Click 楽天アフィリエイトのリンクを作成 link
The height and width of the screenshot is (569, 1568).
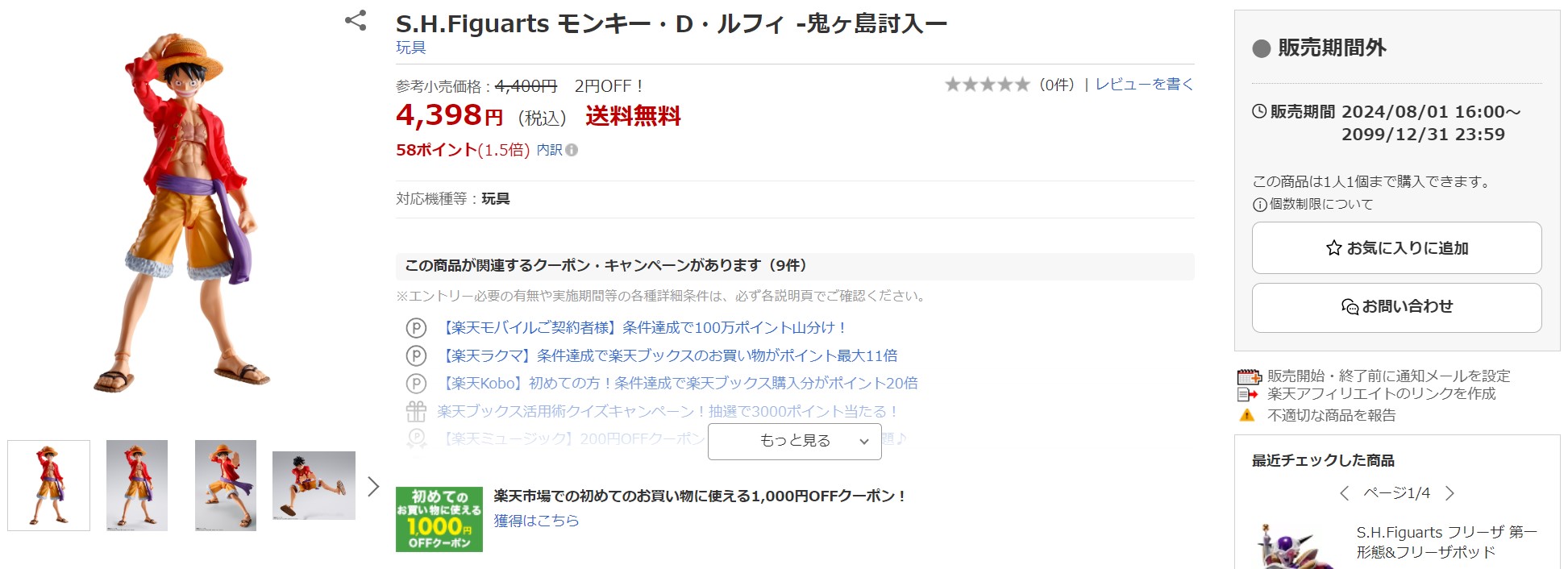click(1381, 393)
